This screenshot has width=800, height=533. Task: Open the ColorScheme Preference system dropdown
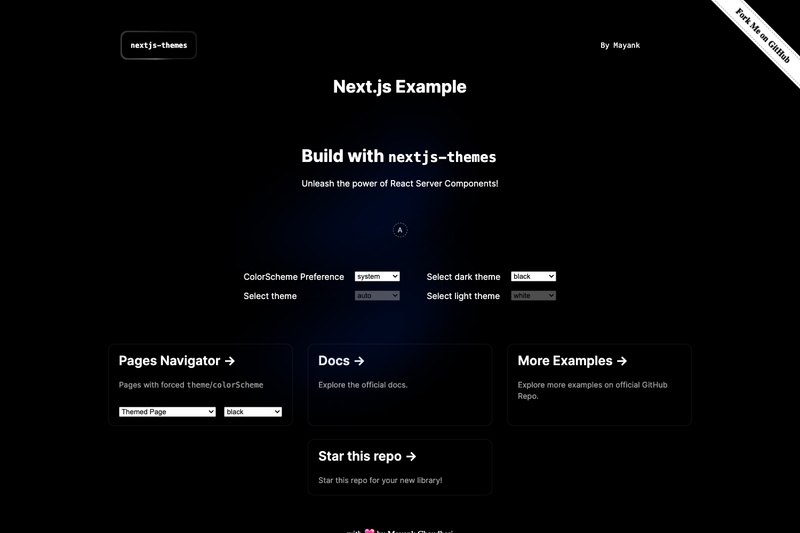[377, 276]
